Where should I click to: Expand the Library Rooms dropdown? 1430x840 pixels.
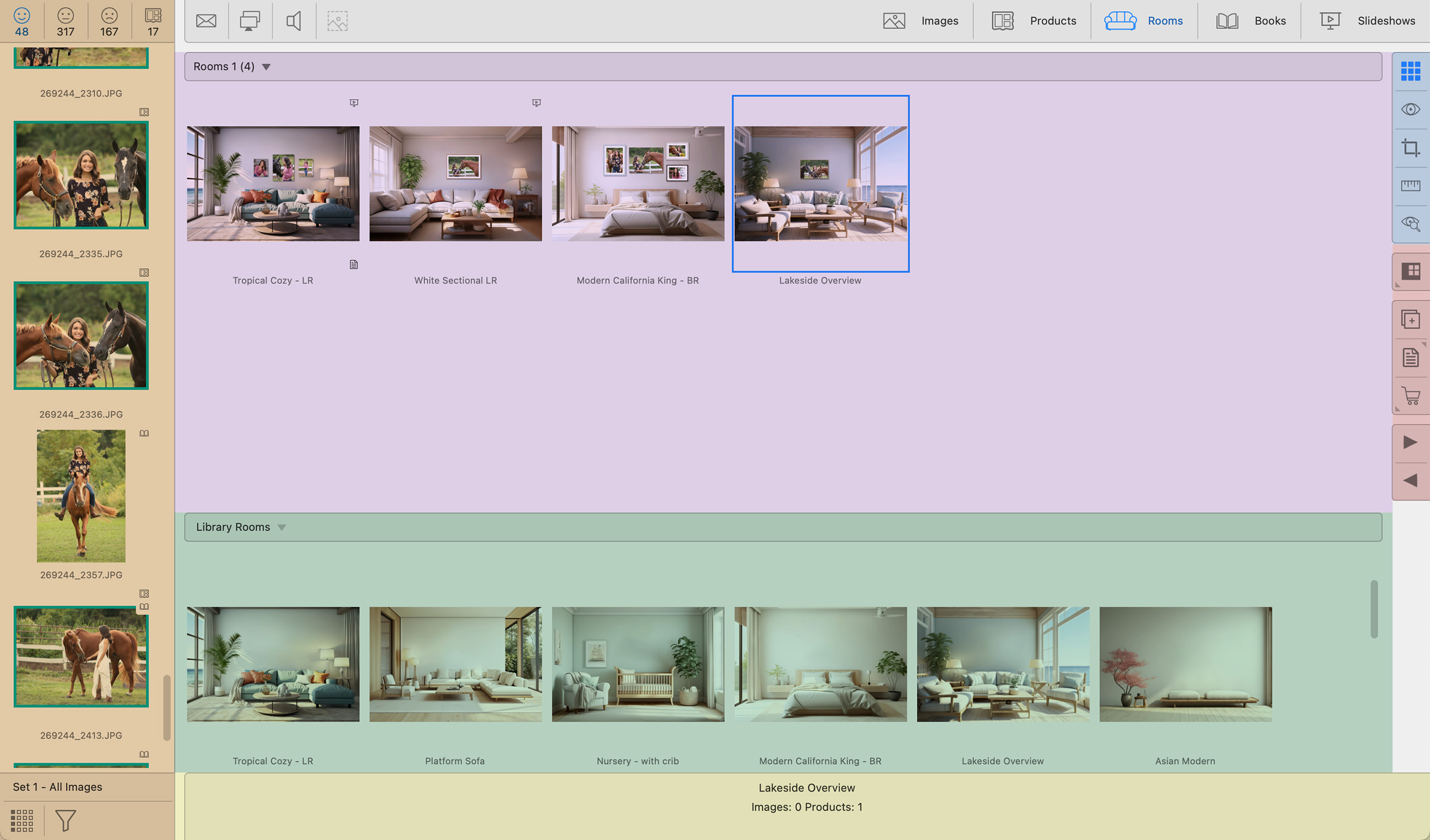click(282, 528)
